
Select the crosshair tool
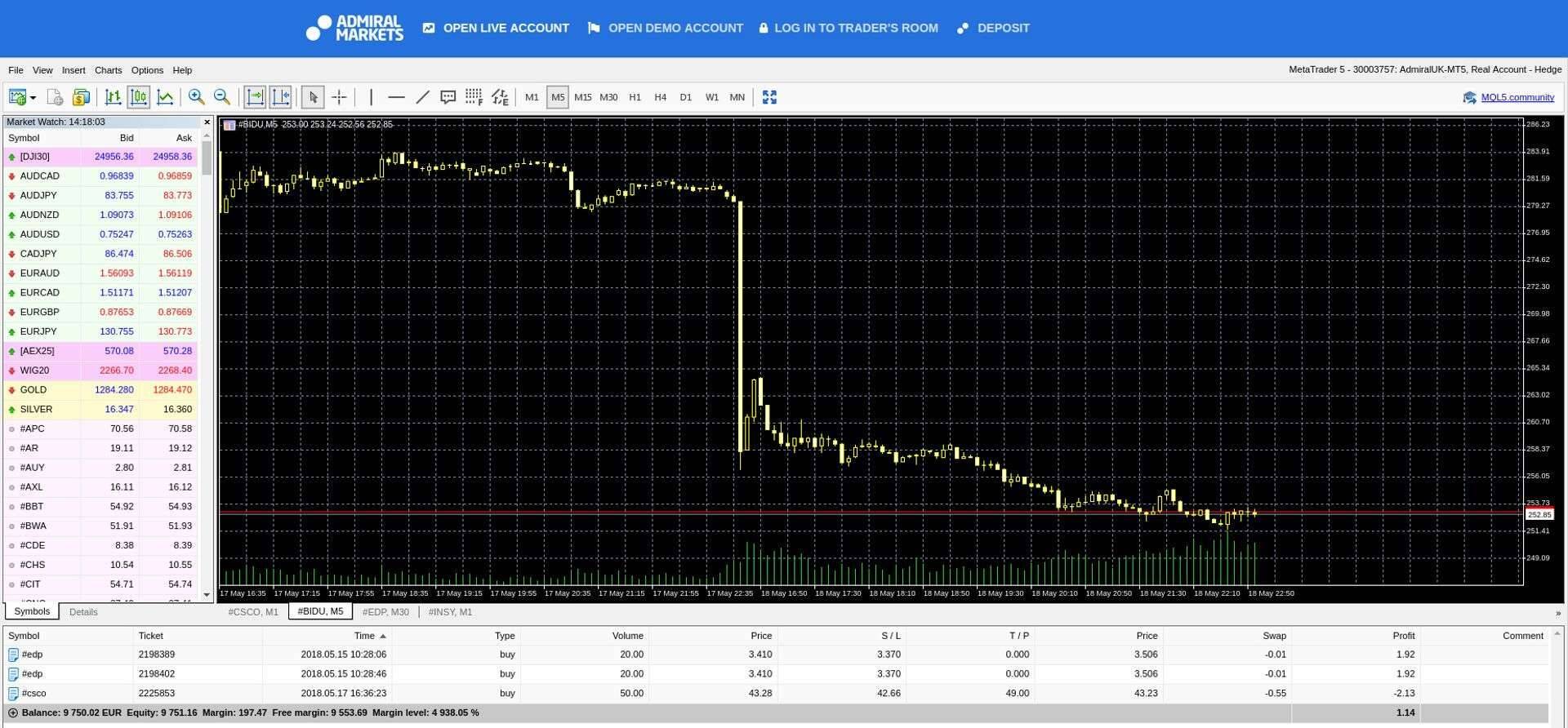click(x=339, y=97)
